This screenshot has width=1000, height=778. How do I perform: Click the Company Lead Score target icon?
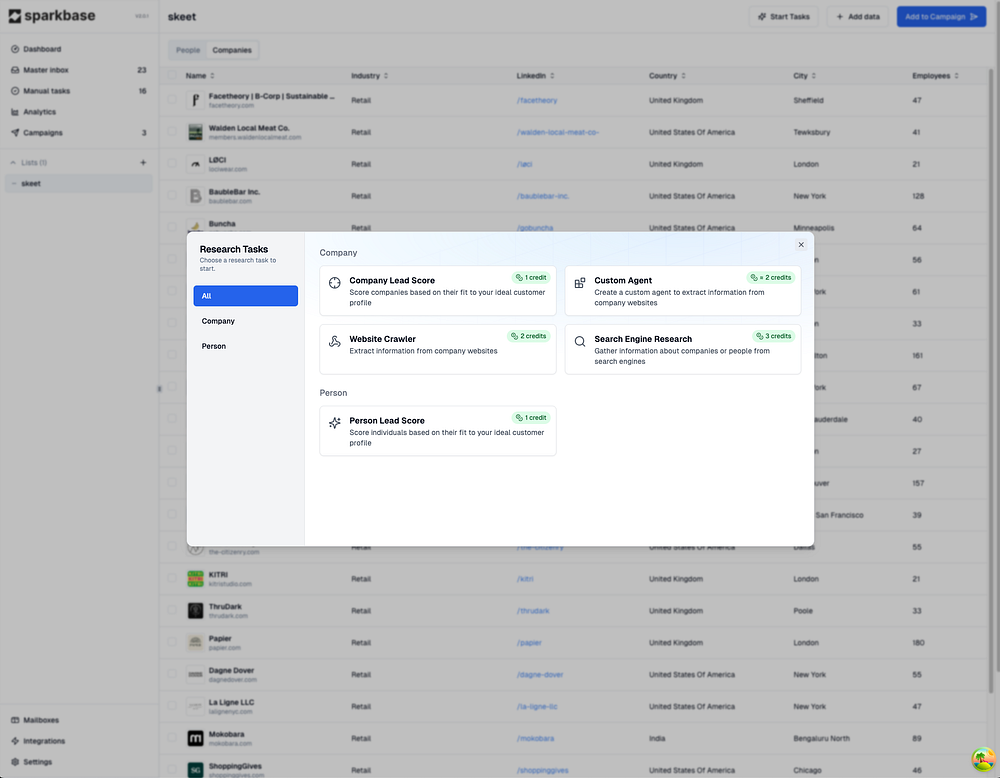334,283
